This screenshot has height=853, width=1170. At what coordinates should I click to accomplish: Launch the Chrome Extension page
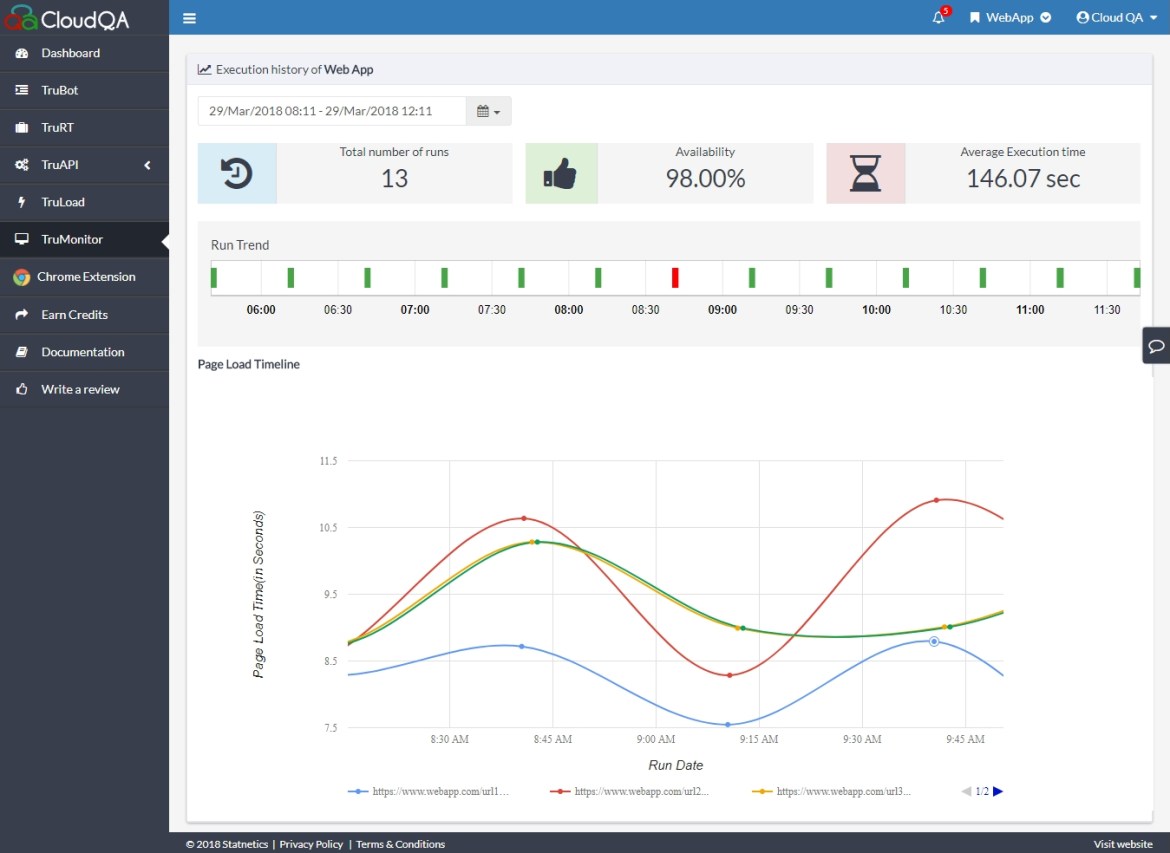click(x=82, y=276)
